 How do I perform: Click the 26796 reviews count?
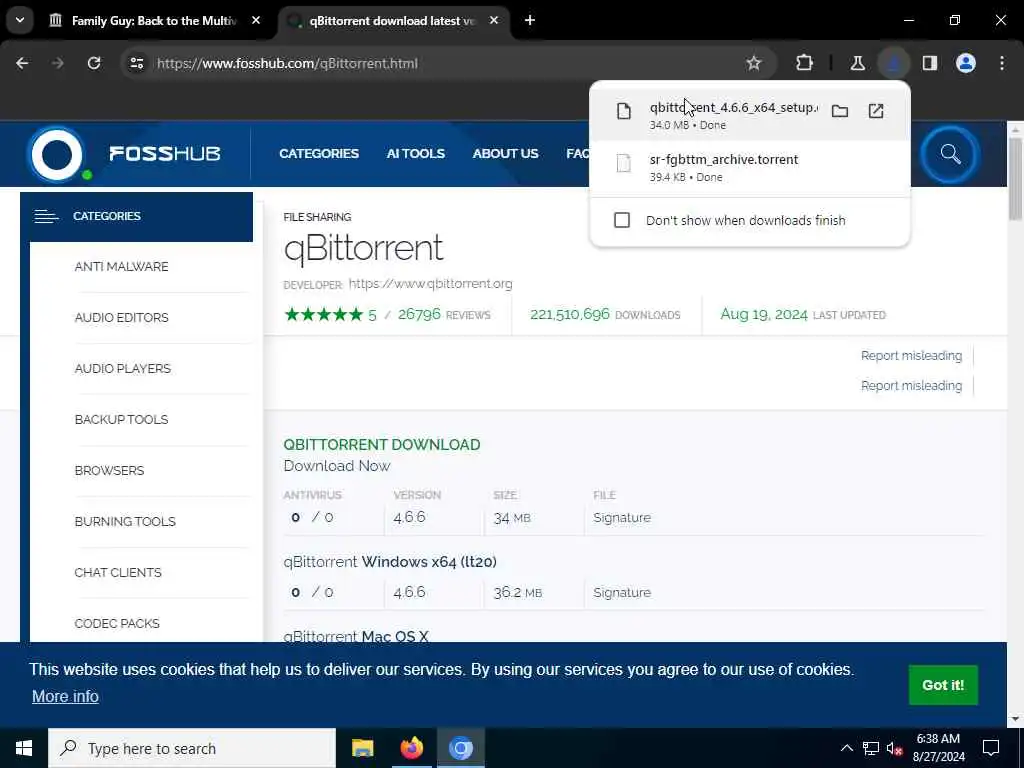tap(419, 314)
